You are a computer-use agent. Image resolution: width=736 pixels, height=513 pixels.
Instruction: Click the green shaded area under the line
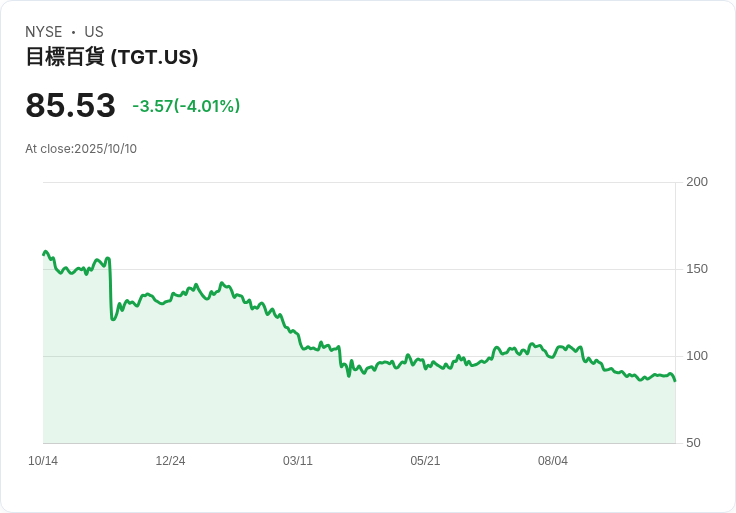pos(357,408)
